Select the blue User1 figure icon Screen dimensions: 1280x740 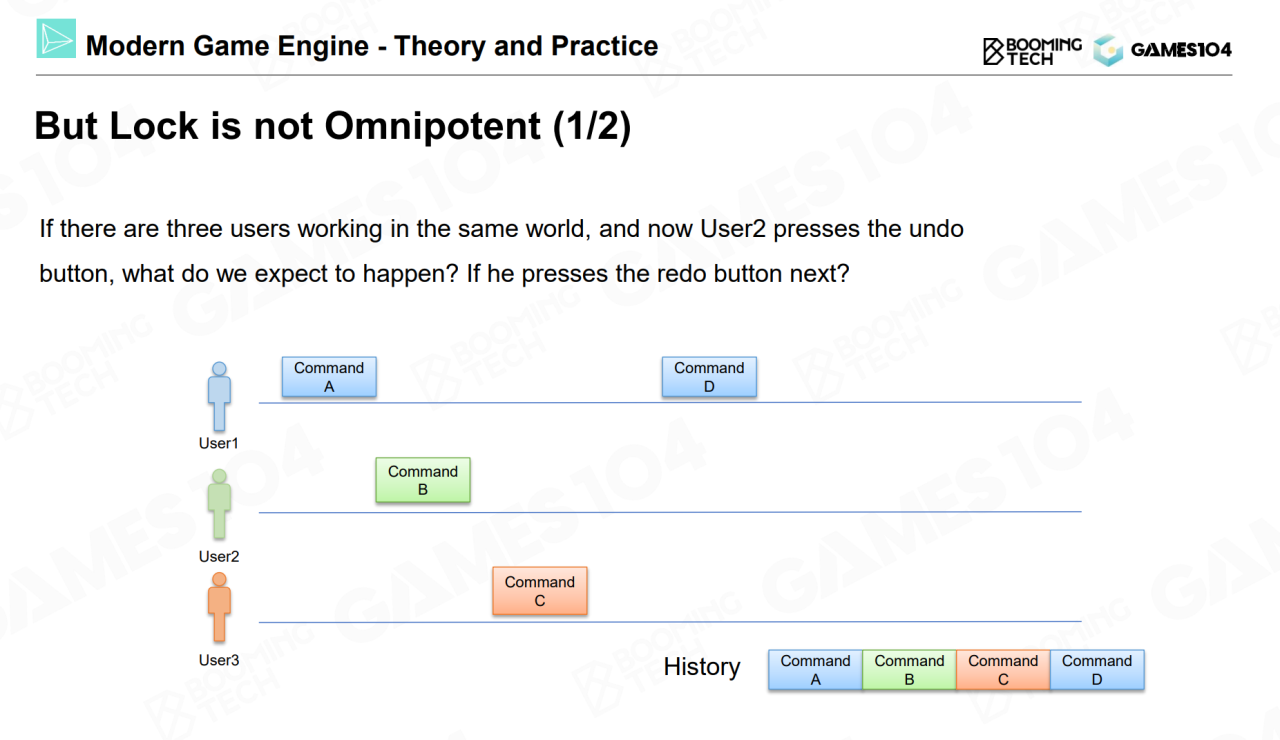click(219, 397)
